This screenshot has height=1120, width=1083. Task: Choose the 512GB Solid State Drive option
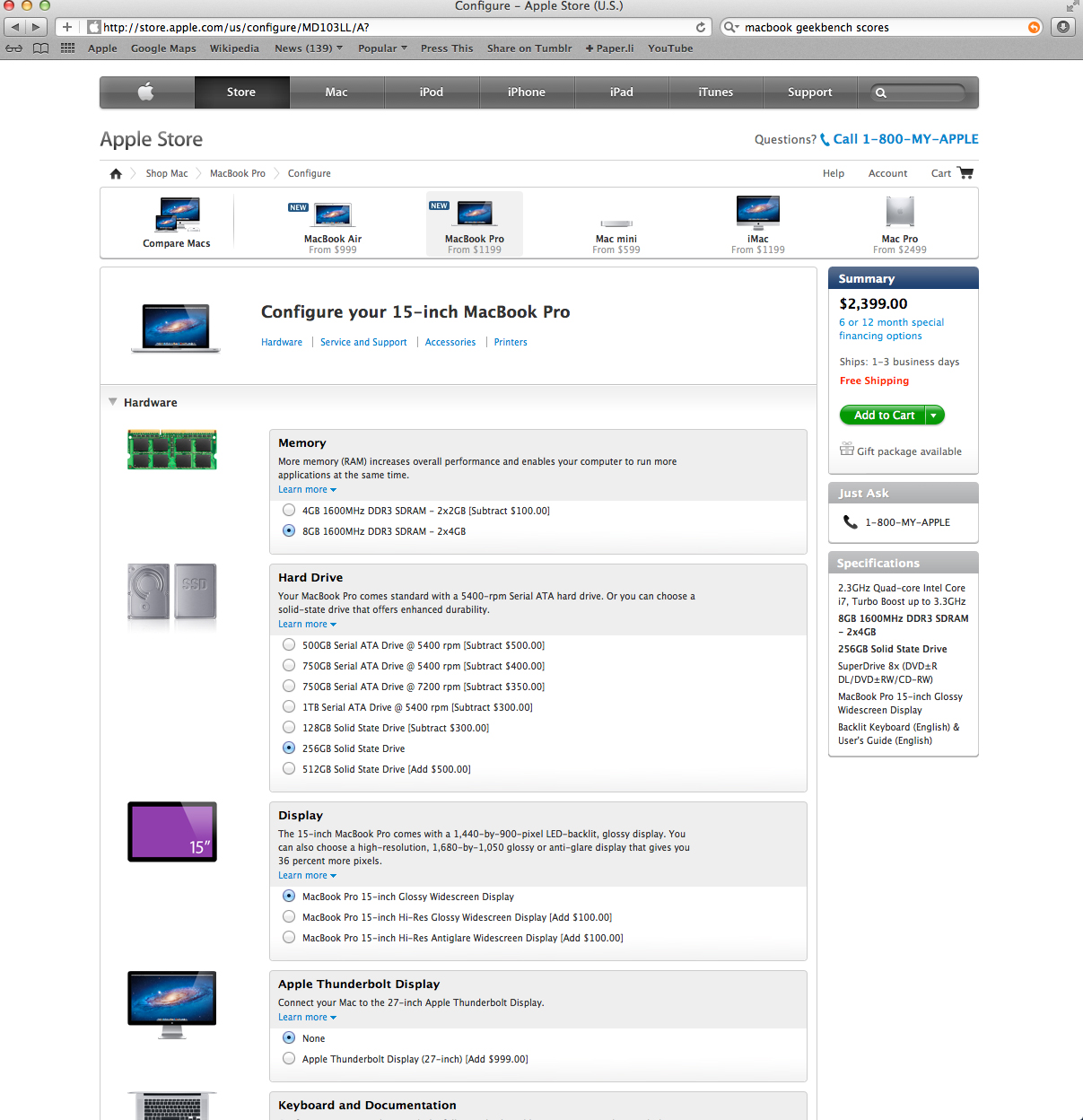click(x=289, y=769)
